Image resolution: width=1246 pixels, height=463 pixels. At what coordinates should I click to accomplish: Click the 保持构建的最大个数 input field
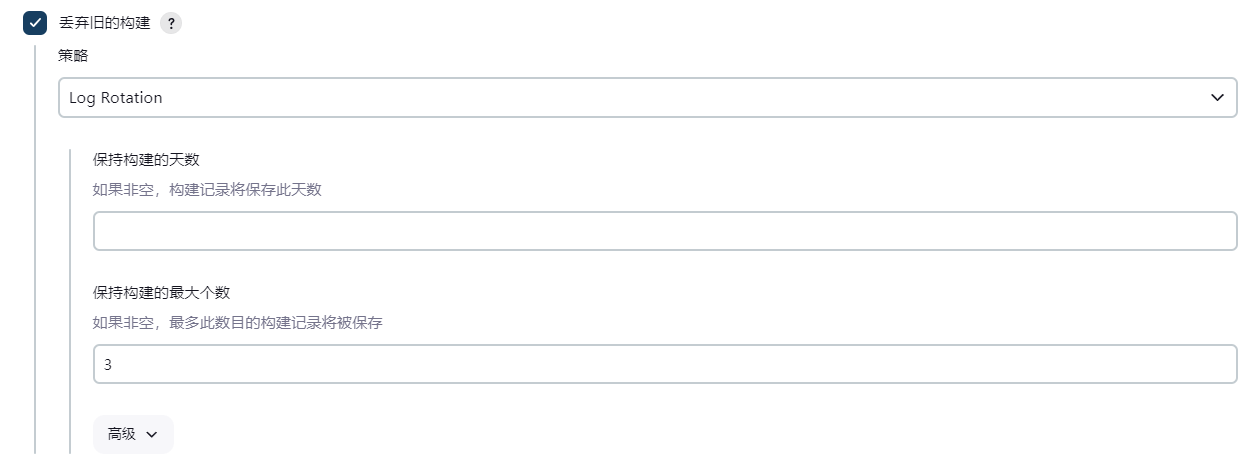click(x=664, y=365)
